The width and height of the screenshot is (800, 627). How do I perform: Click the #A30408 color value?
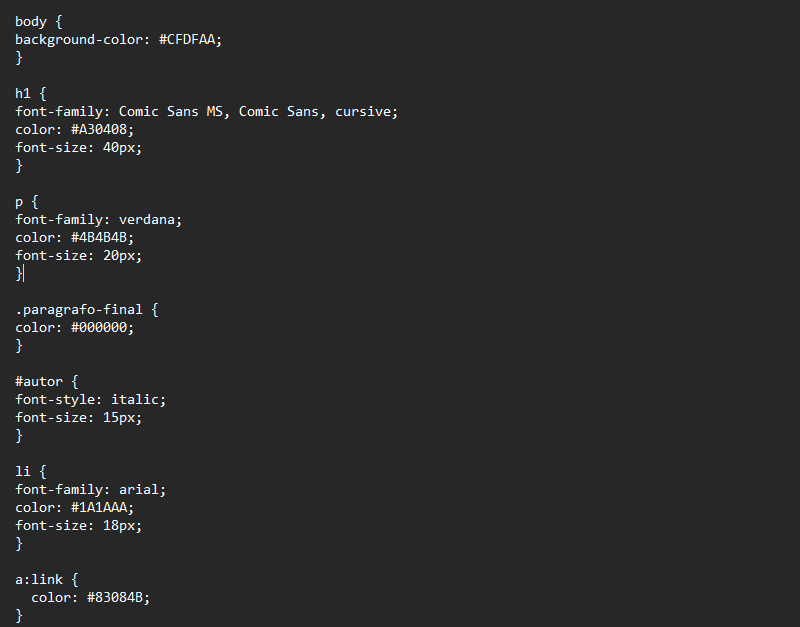point(98,130)
